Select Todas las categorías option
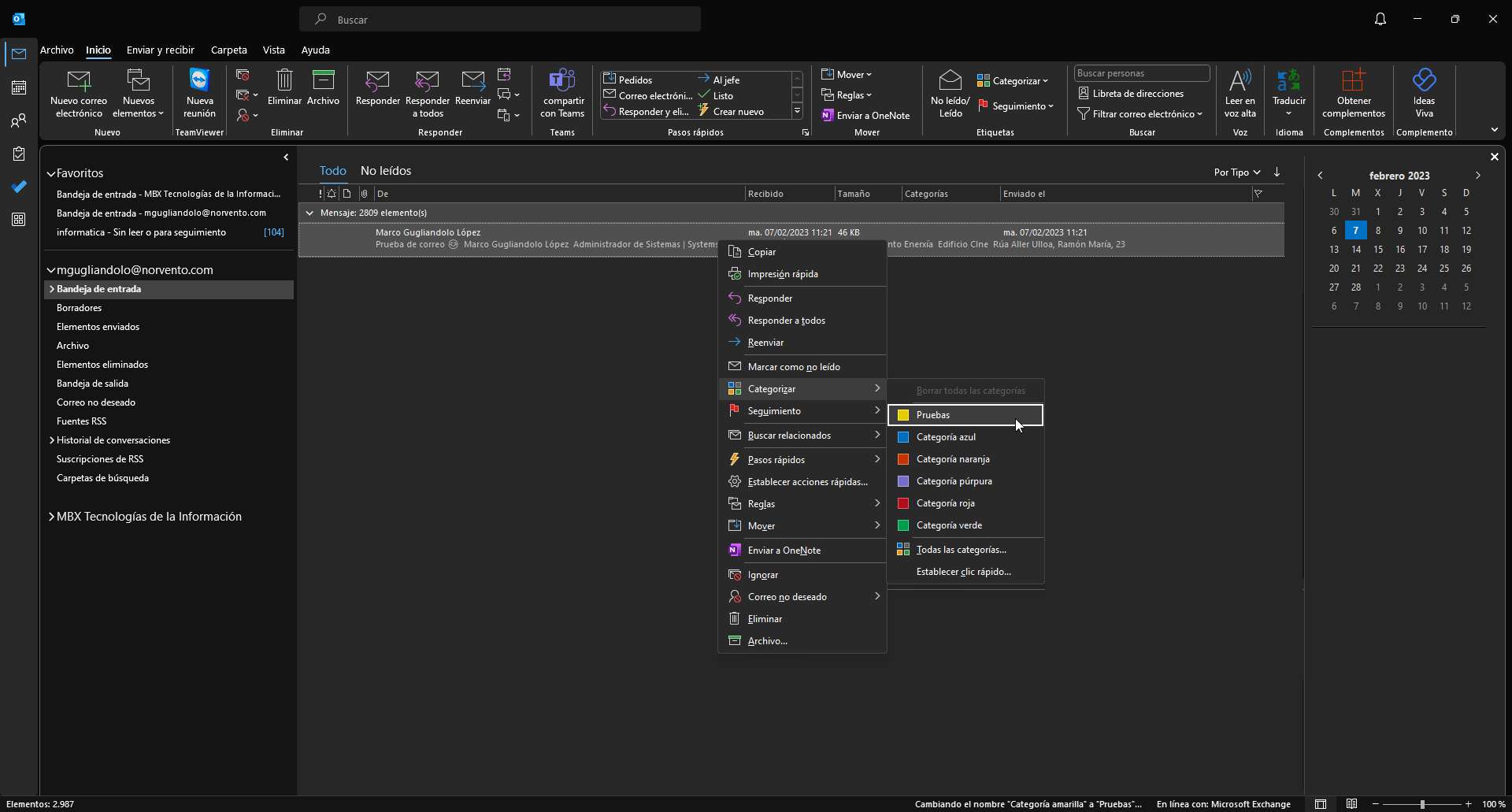 (x=965, y=549)
